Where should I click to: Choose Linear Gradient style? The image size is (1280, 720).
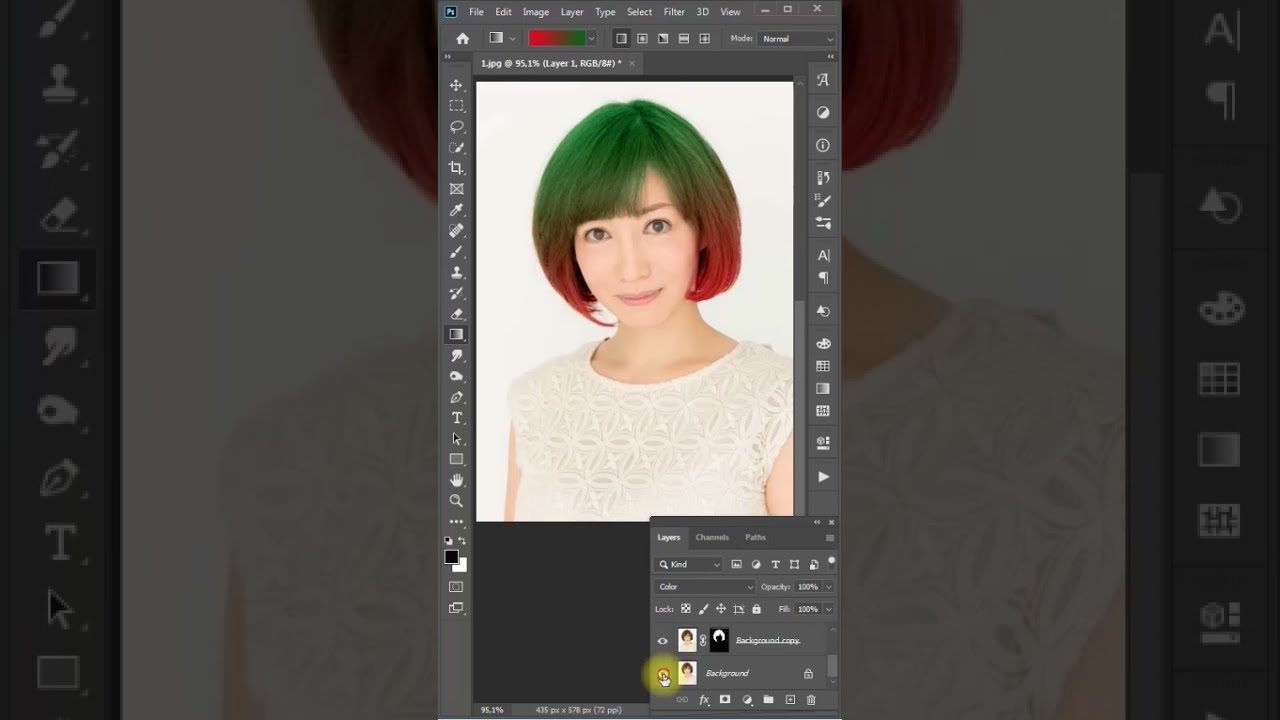click(621, 39)
